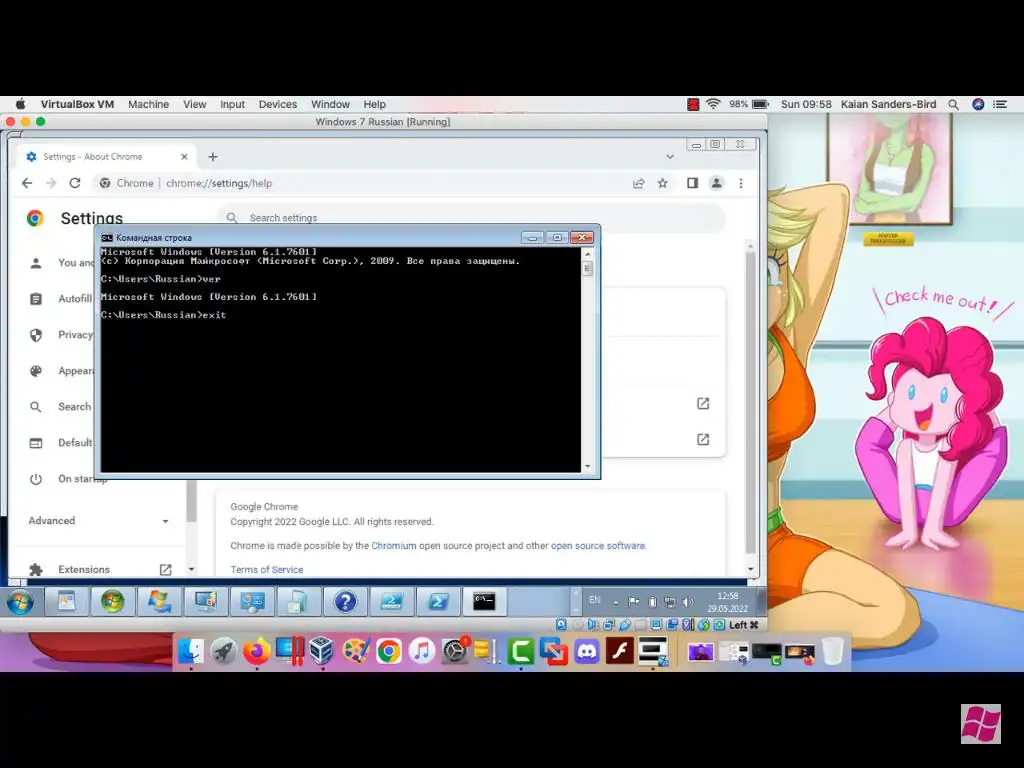The width and height of the screenshot is (1024, 768).
Task: Click upper external-link icon in About card
Action: (x=703, y=404)
